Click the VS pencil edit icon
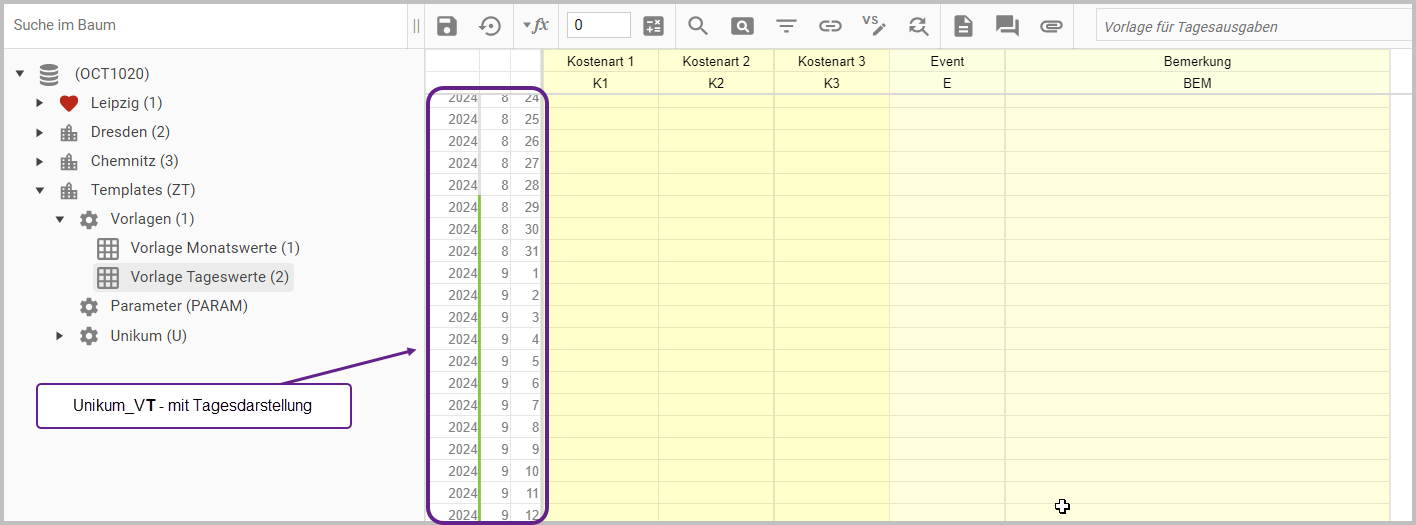This screenshot has width=1416, height=525. (874, 26)
